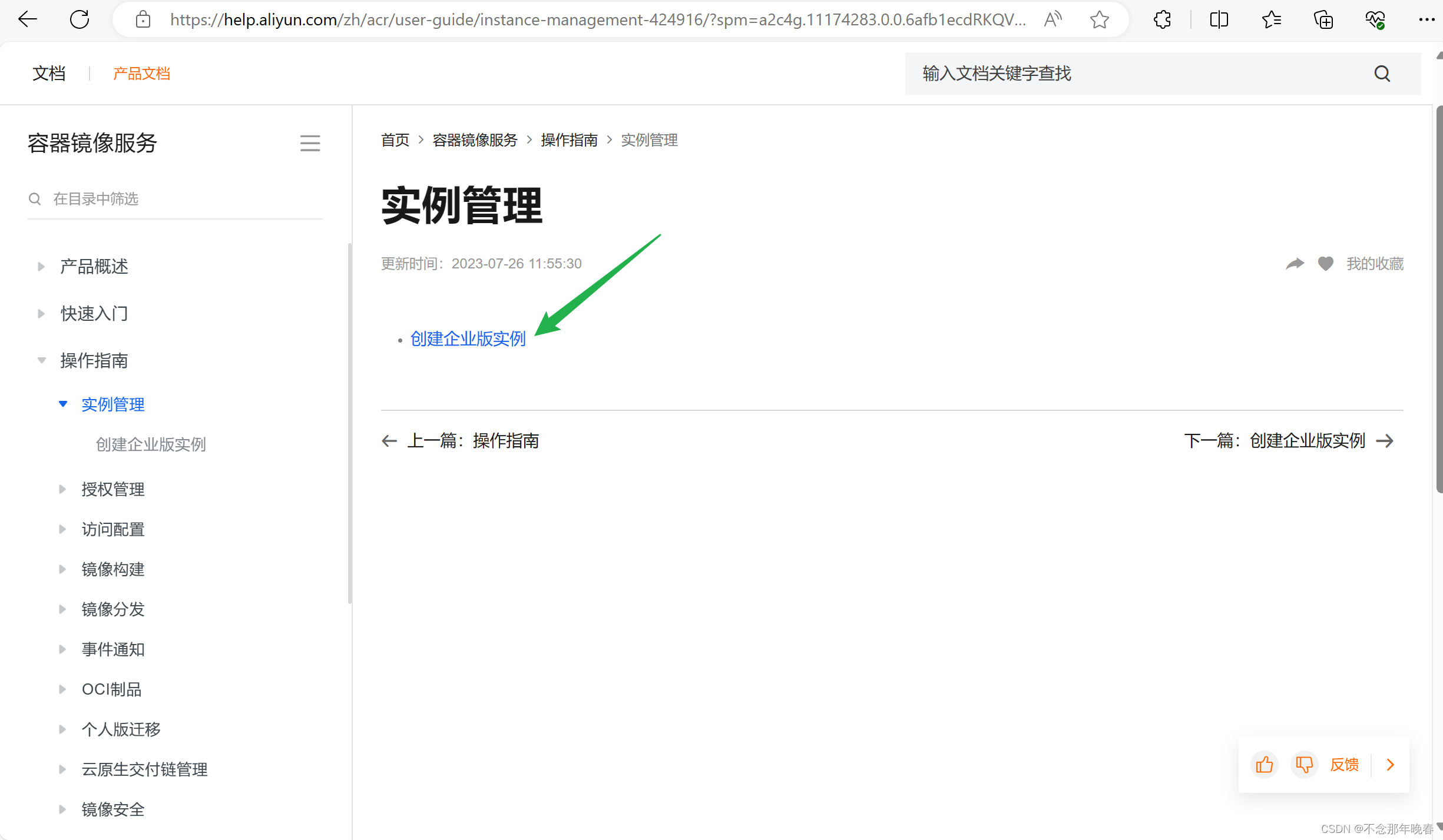The image size is (1443, 840).
Task: Click the read aloud icon in address bar
Action: (x=1052, y=19)
